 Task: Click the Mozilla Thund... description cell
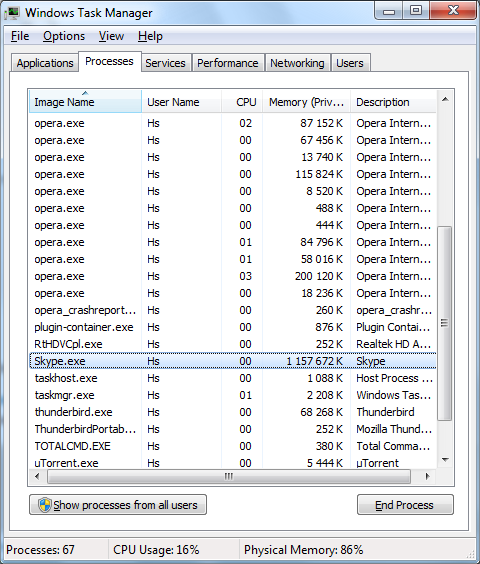pos(393,429)
